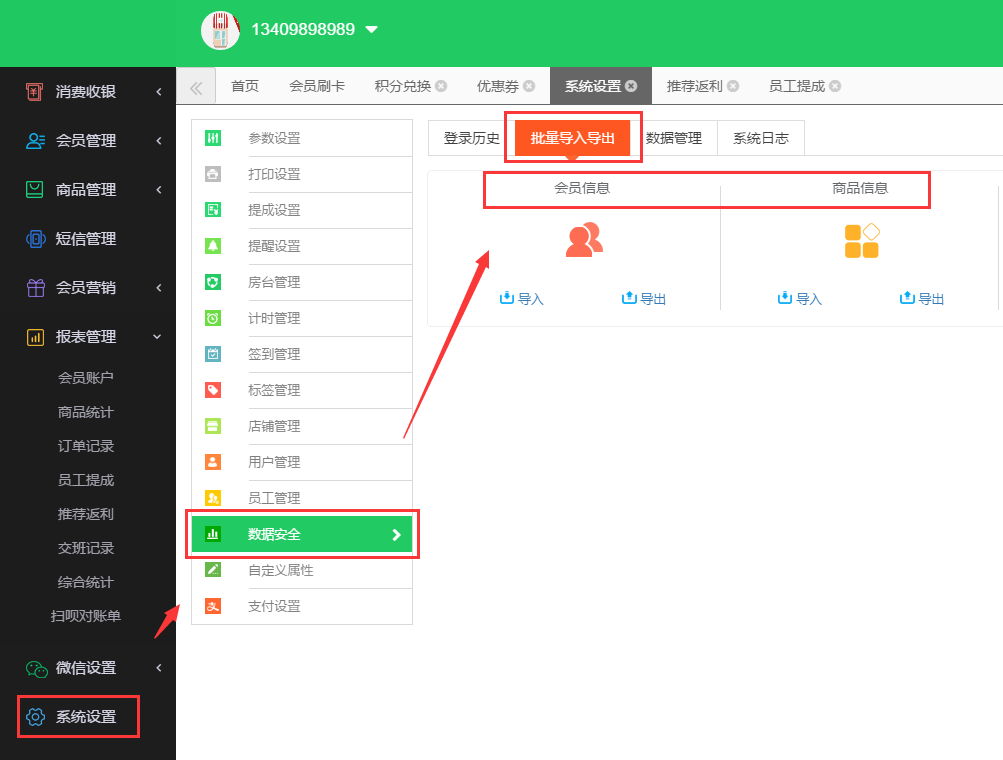Collapse the tab bar with double-chevron icon
Viewport: 1003px width, 760px height.
point(196,87)
